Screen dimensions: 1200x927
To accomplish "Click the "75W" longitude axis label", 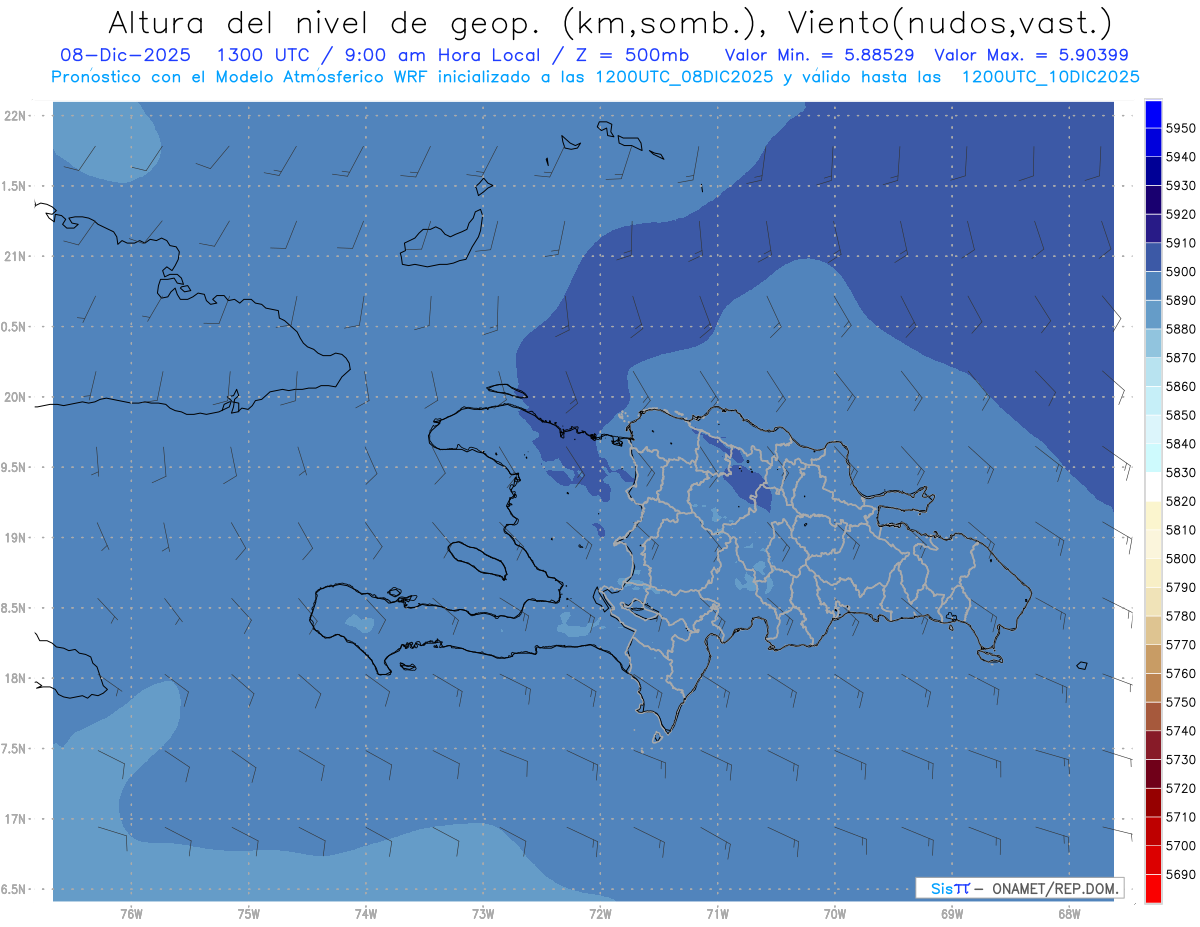I will [x=249, y=914].
